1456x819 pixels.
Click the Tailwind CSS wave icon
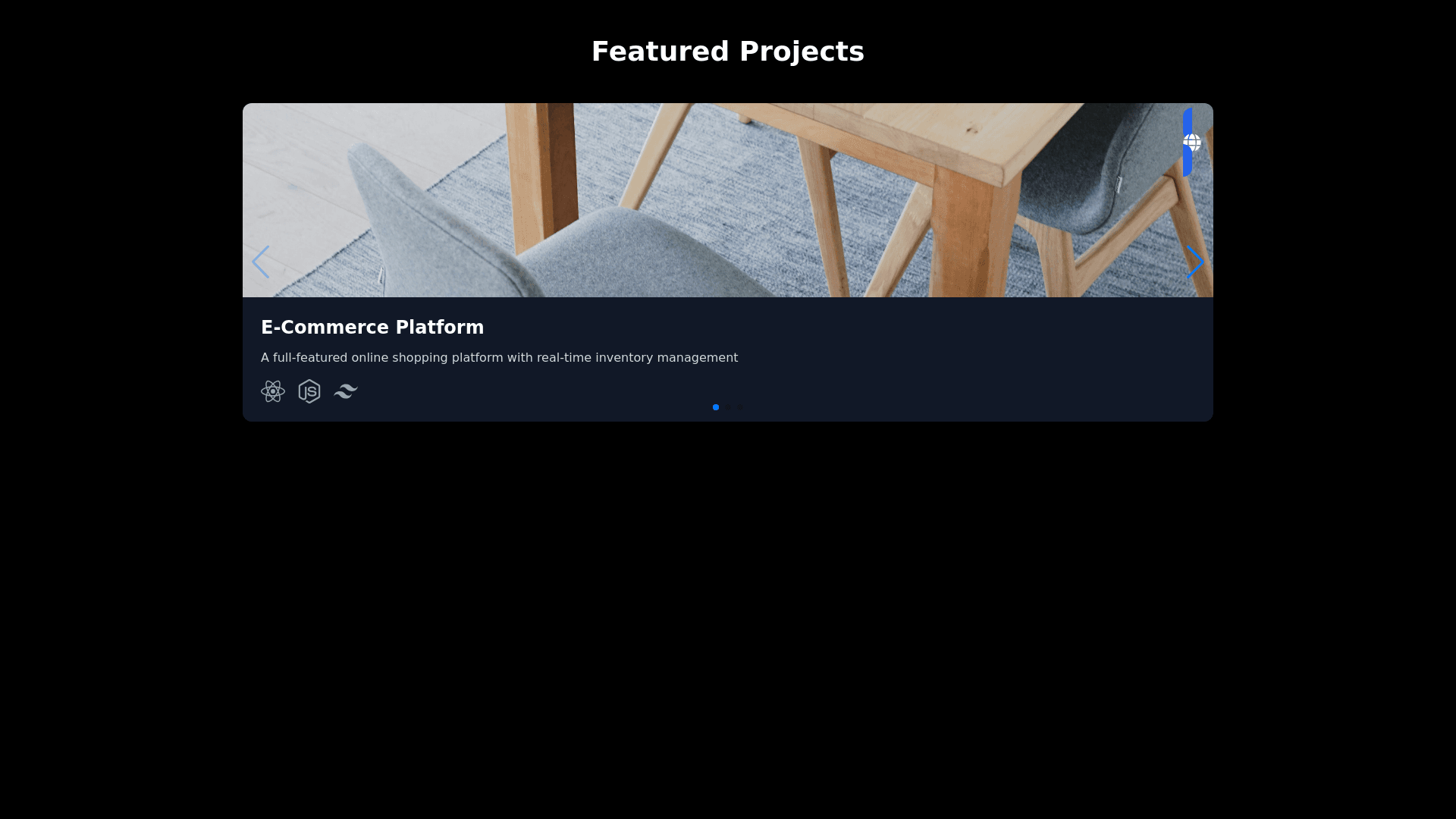346,391
